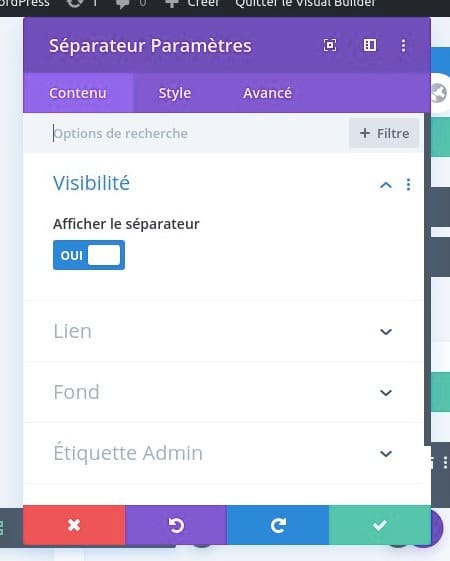450x561 pixels.
Task: Open the Visibilité section options dots
Action: coord(408,185)
